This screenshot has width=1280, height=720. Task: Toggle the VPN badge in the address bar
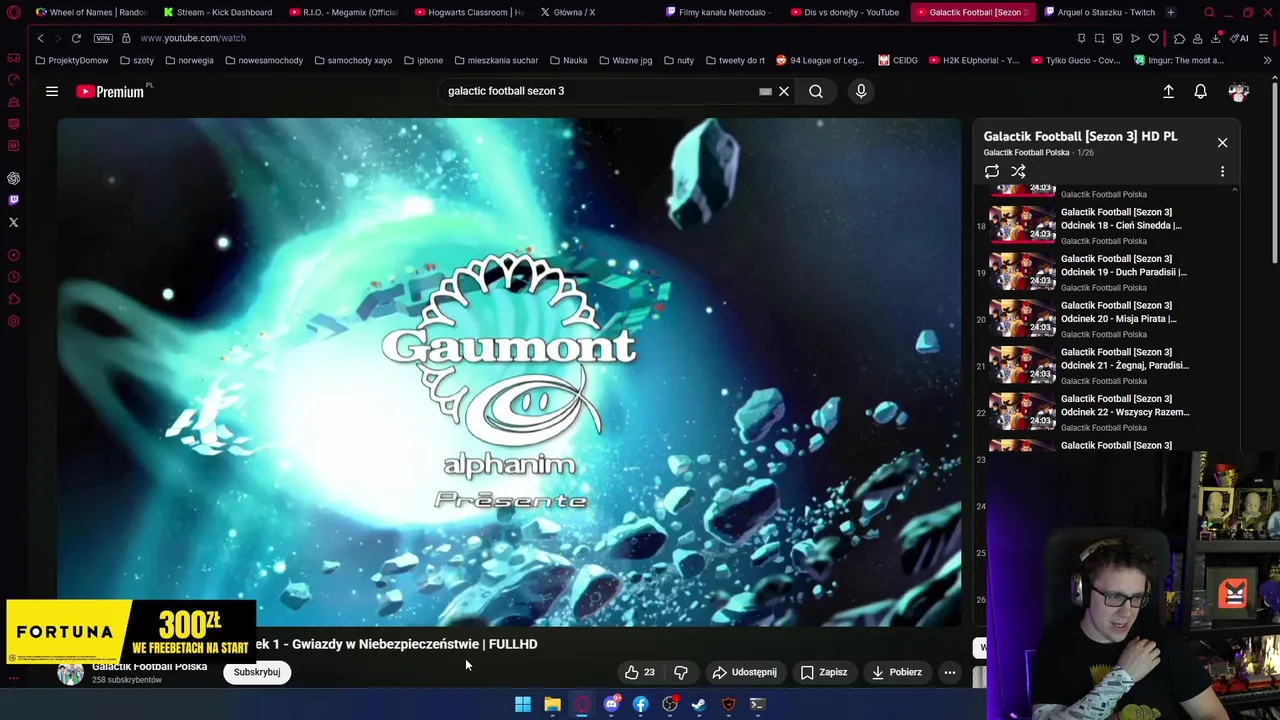coord(103,38)
